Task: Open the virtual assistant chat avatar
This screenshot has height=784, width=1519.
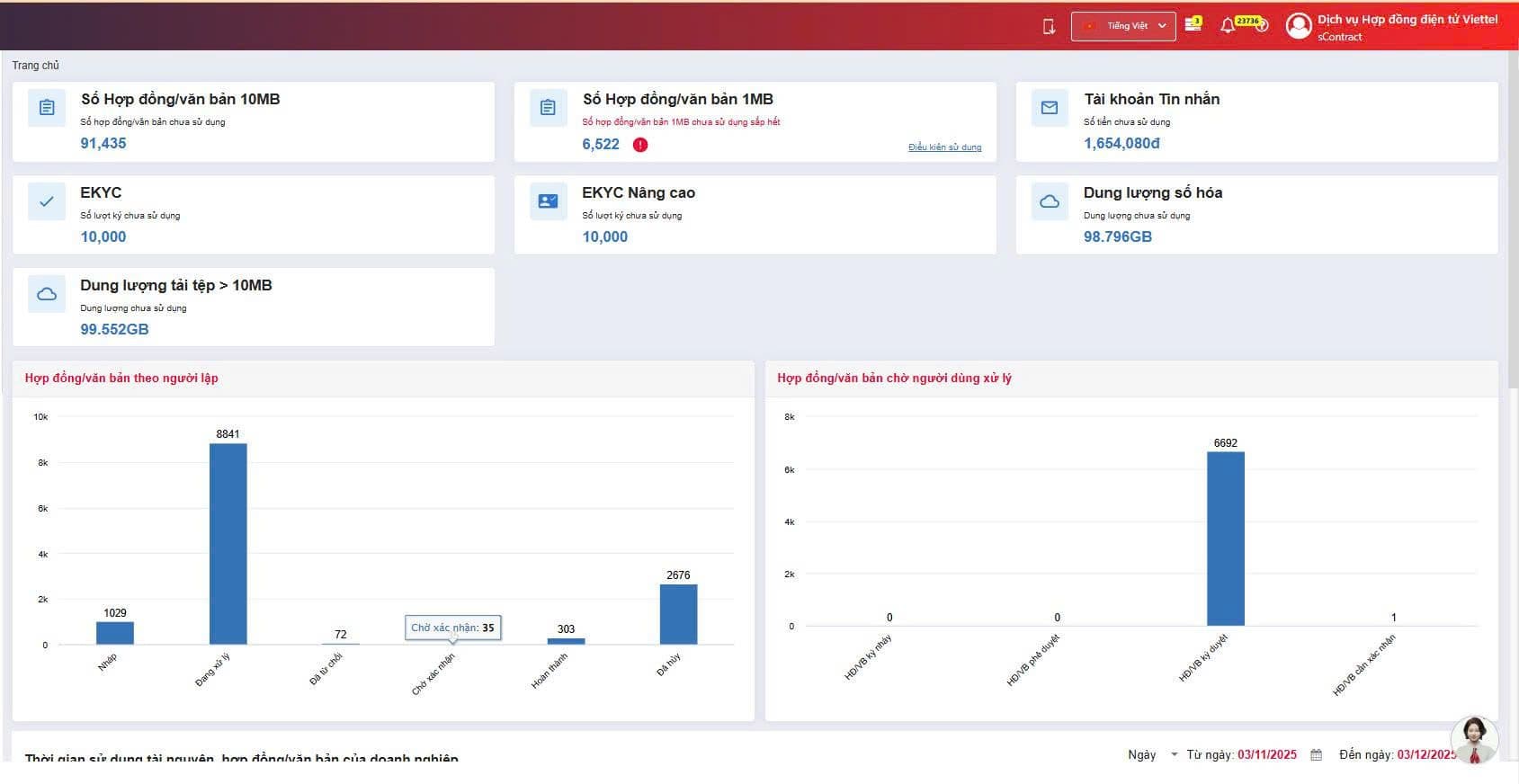Action: coord(1474,739)
